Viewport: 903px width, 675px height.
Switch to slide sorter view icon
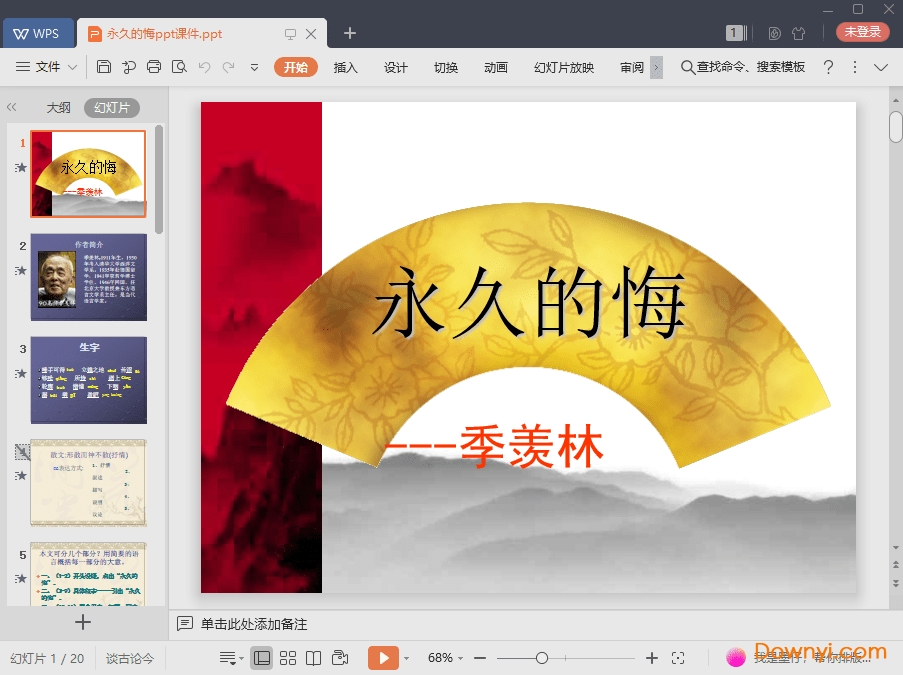point(289,657)
